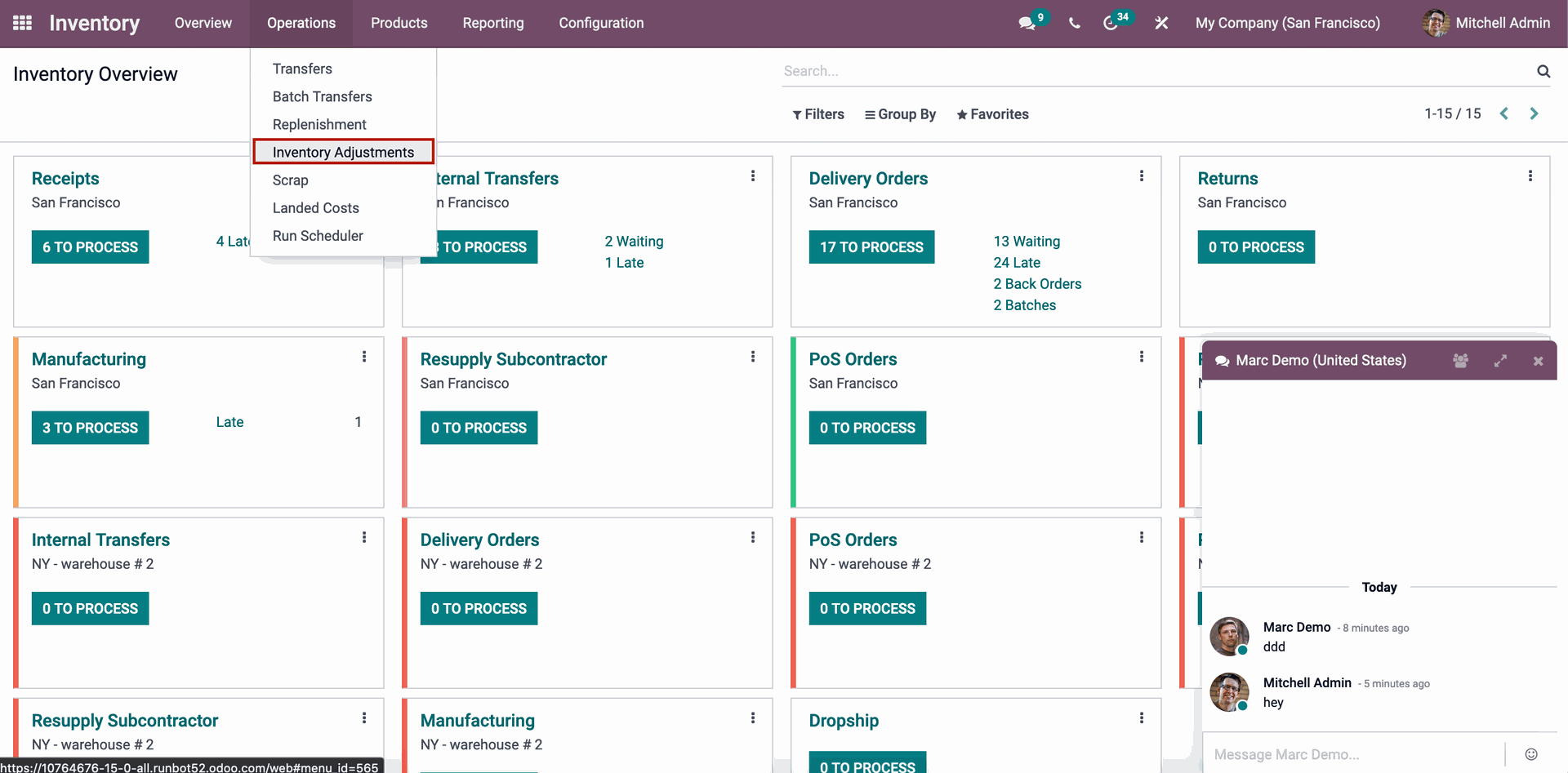Viewport: 1568px width, 773px height.
Task: Open the Products menu
Action: click(399, 23)
